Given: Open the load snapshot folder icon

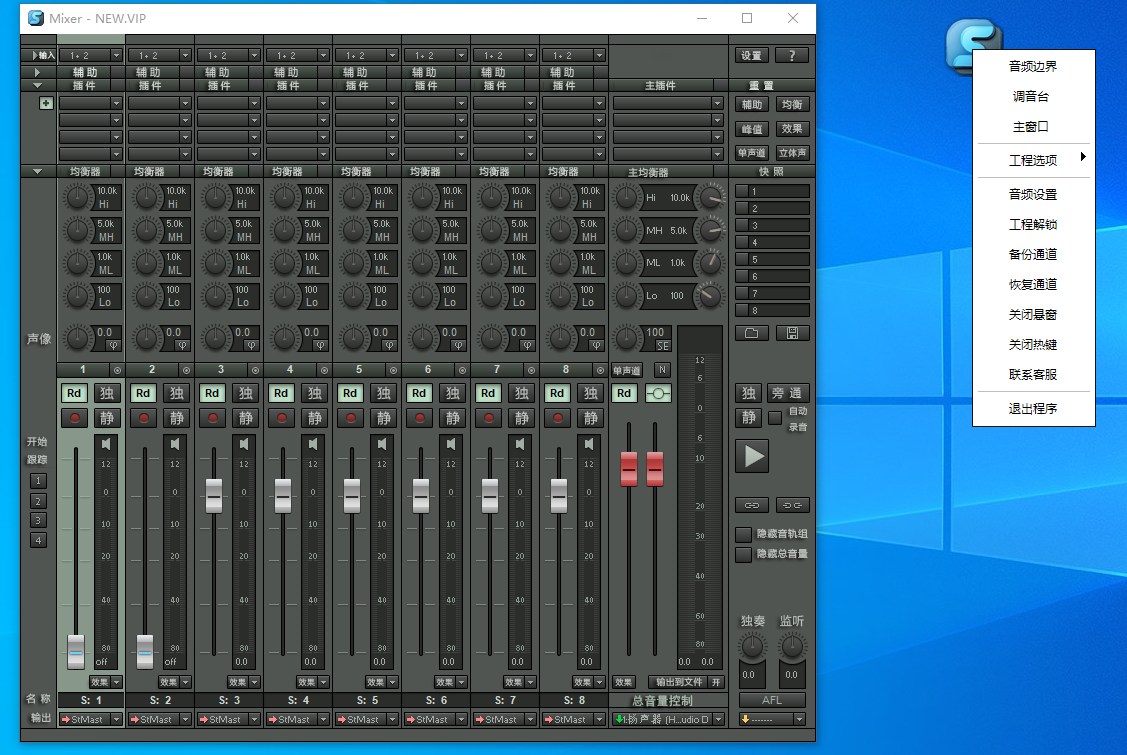Looking at the screenshot, I should (x=752, y=333).
